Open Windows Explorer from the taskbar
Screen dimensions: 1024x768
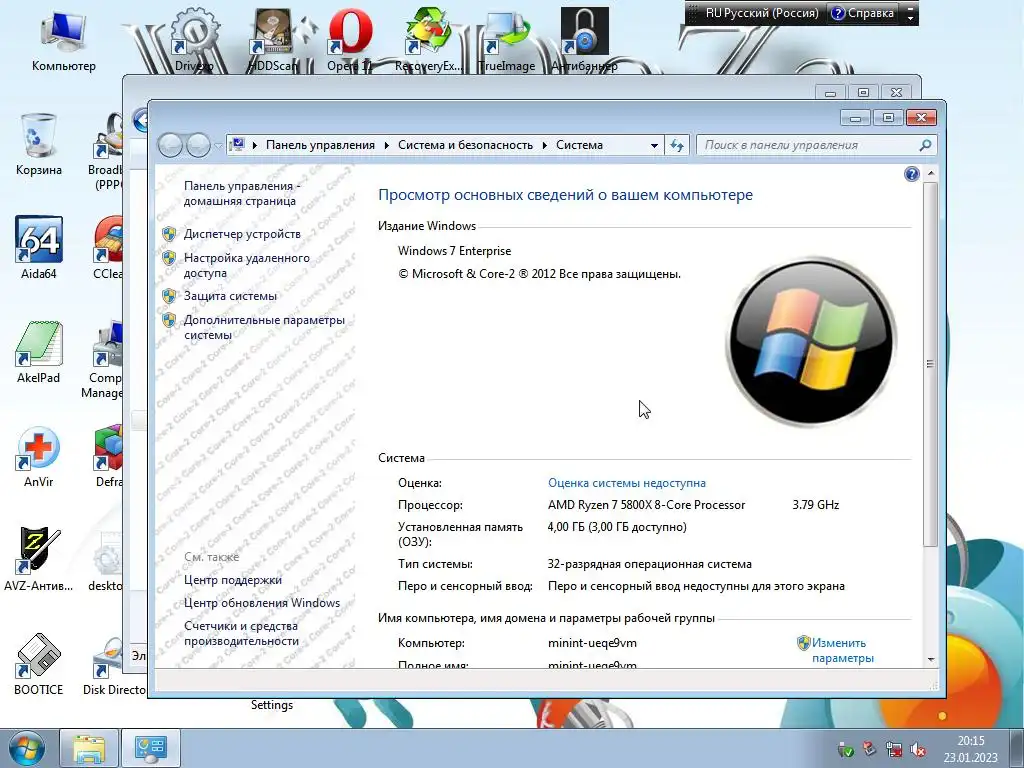click(89, 748)
